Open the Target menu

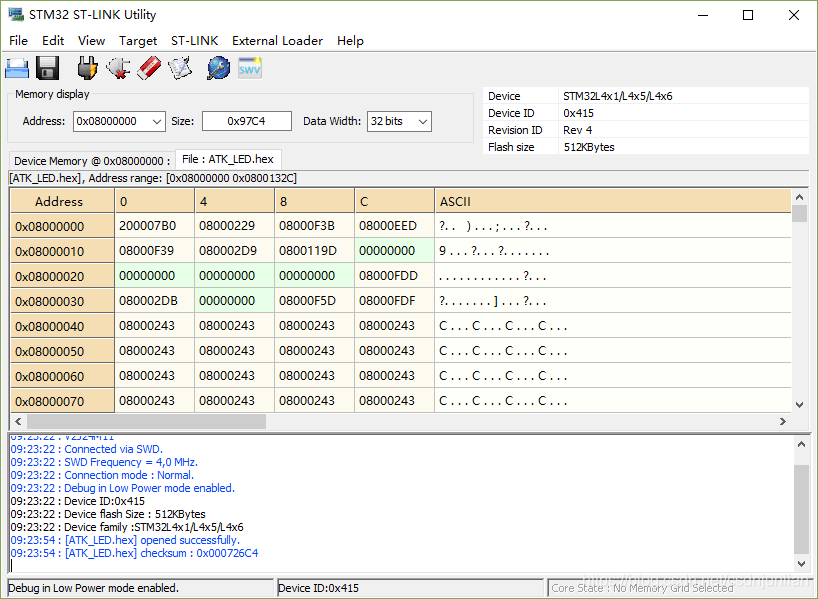pos(138,41)
